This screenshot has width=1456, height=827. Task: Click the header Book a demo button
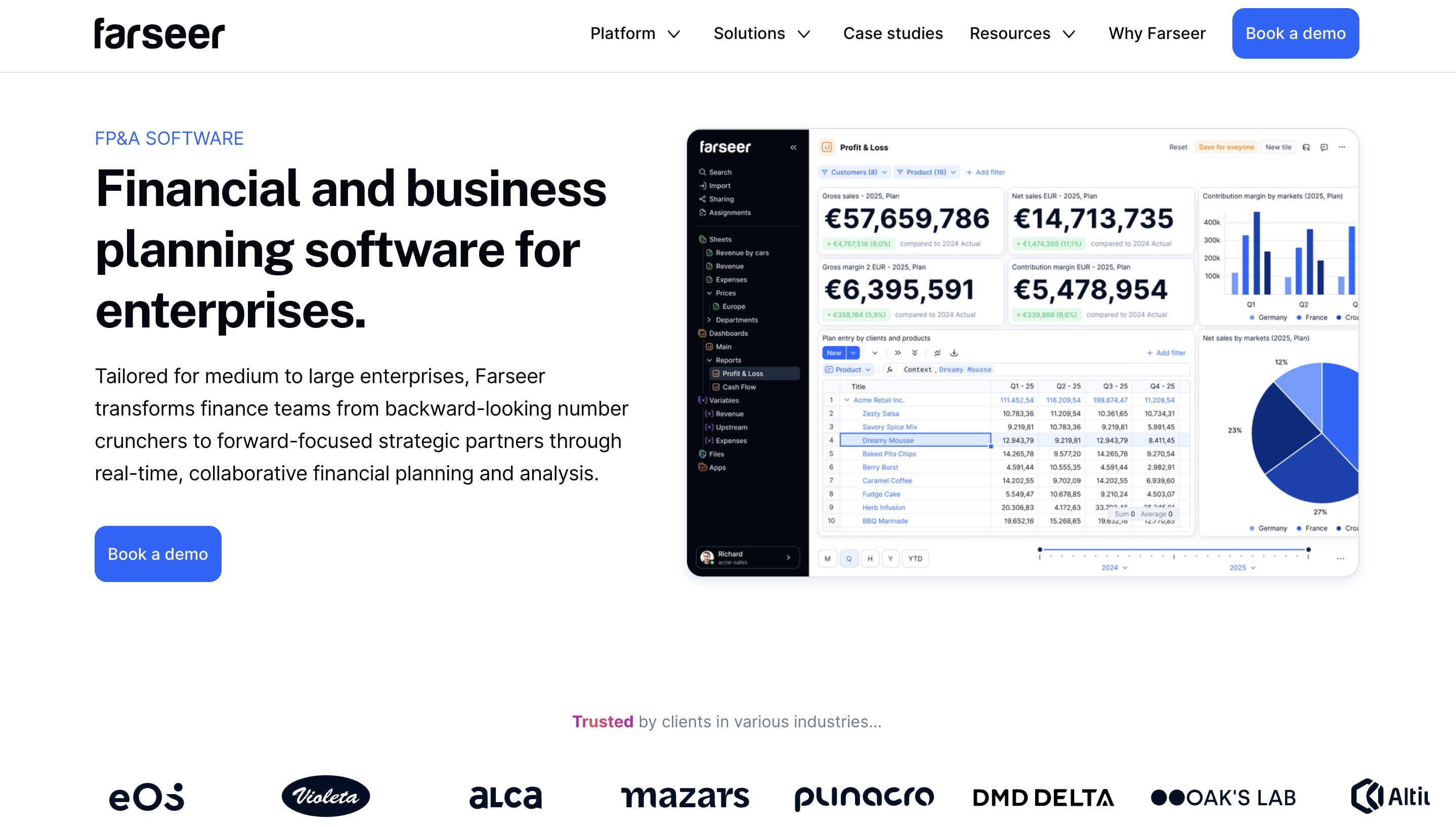tap(1295, 33)
